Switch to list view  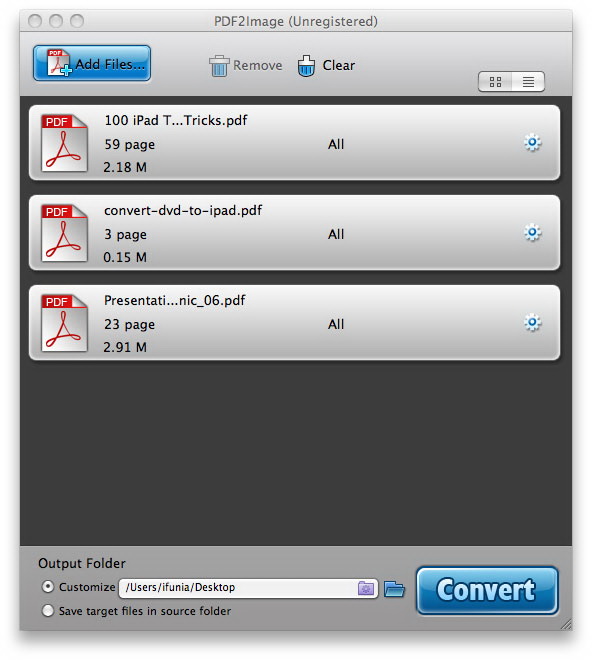click(528, 82)
